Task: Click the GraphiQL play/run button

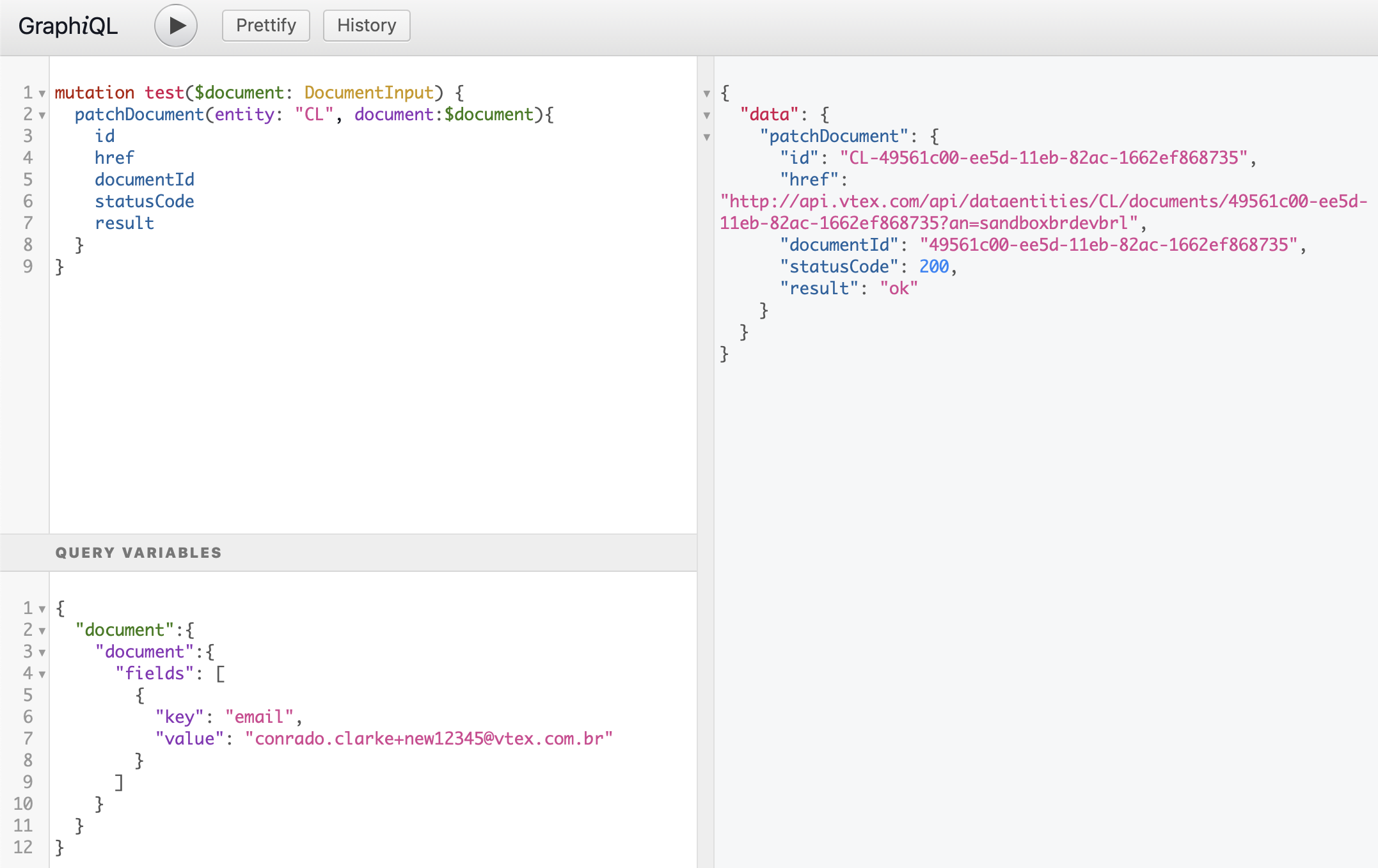Action: (177, 26)
